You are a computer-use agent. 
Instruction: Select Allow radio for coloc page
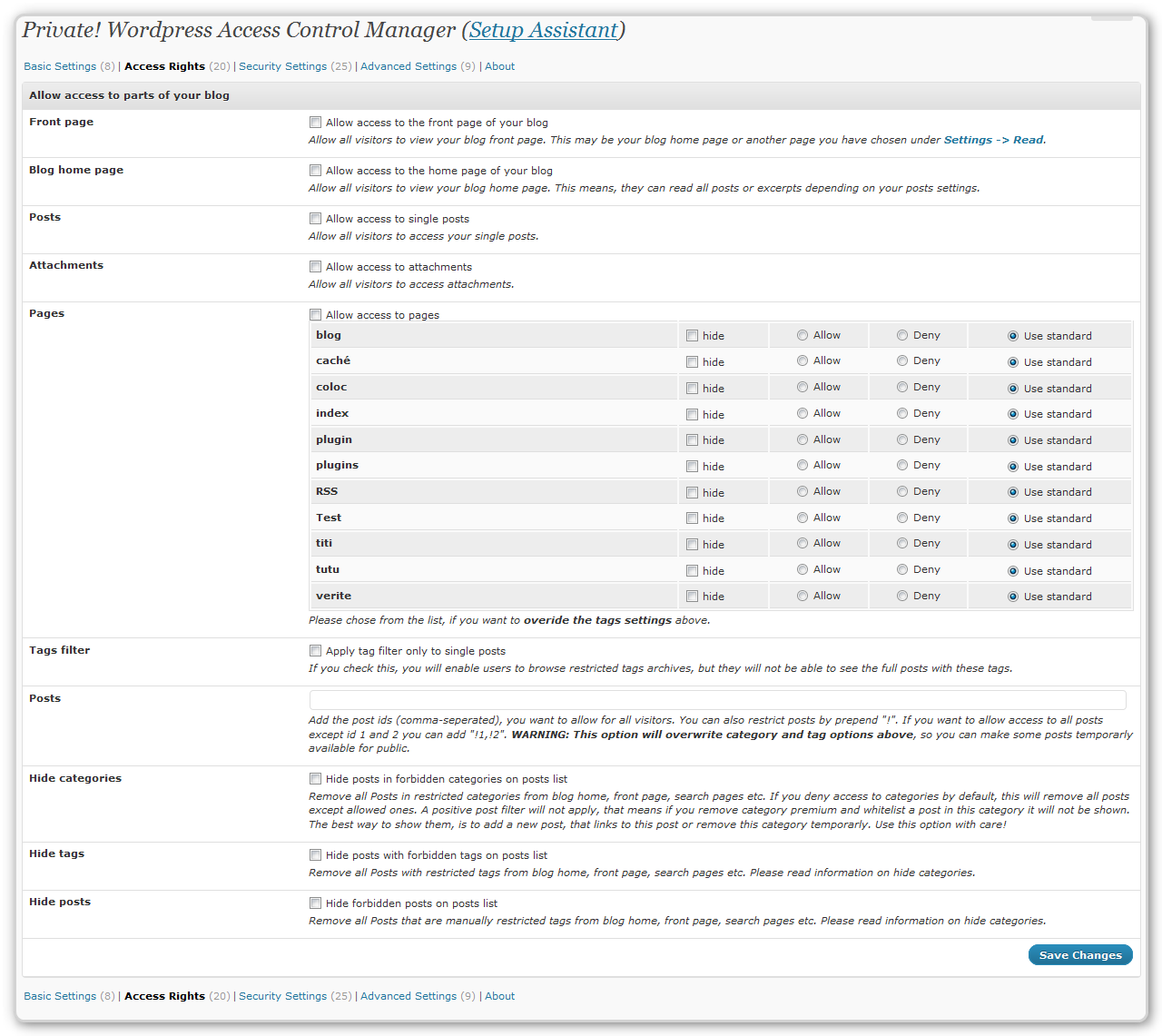point(803,387)
